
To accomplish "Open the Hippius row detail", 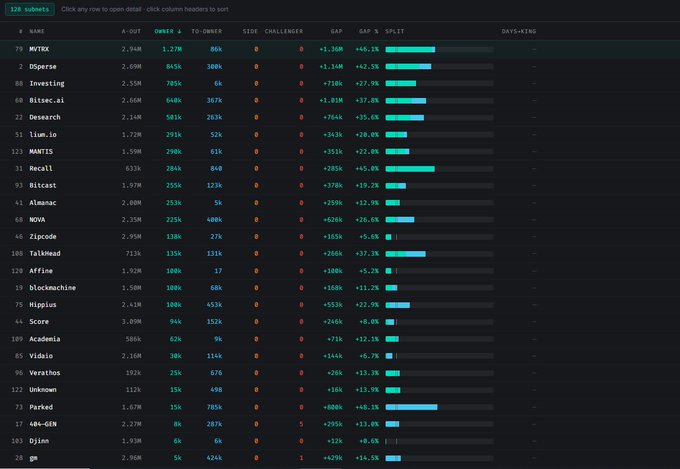I will (x=340, y=305).
